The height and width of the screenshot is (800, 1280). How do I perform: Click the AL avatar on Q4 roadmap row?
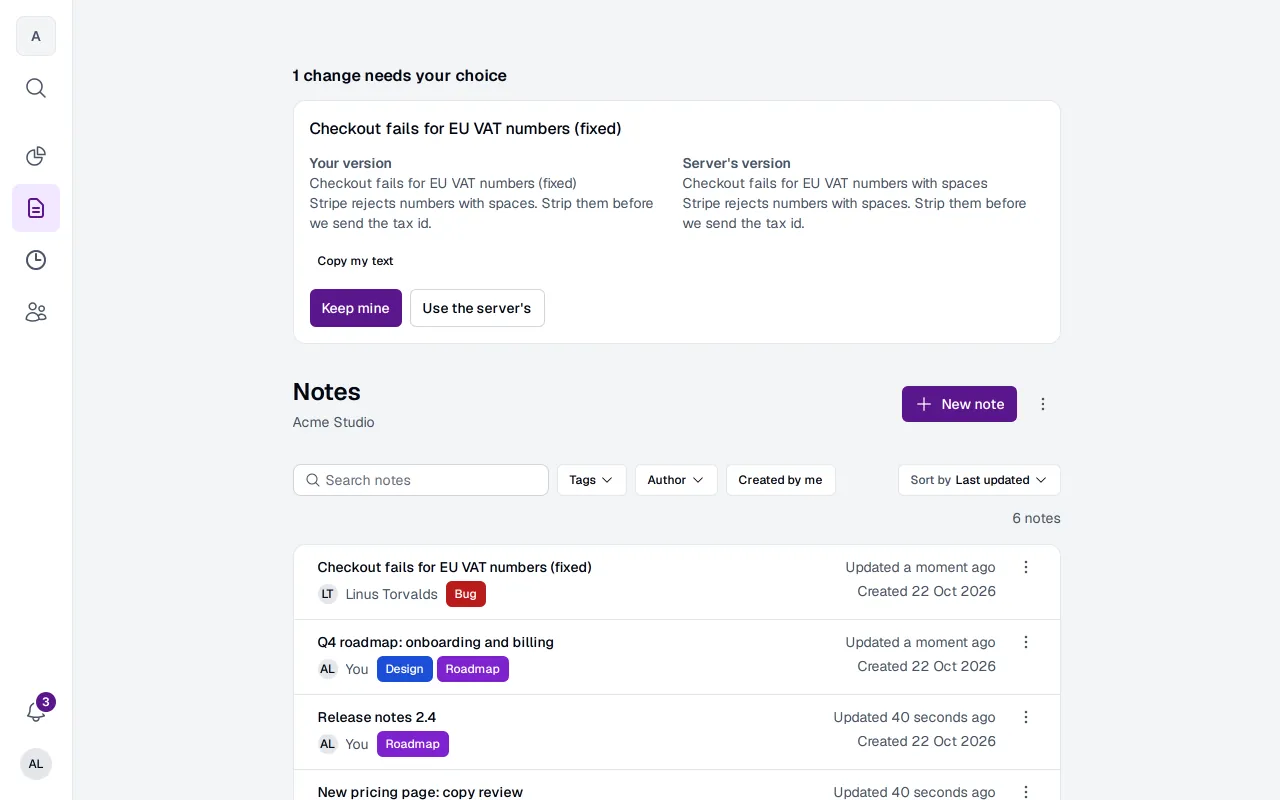tap(328, 669)
